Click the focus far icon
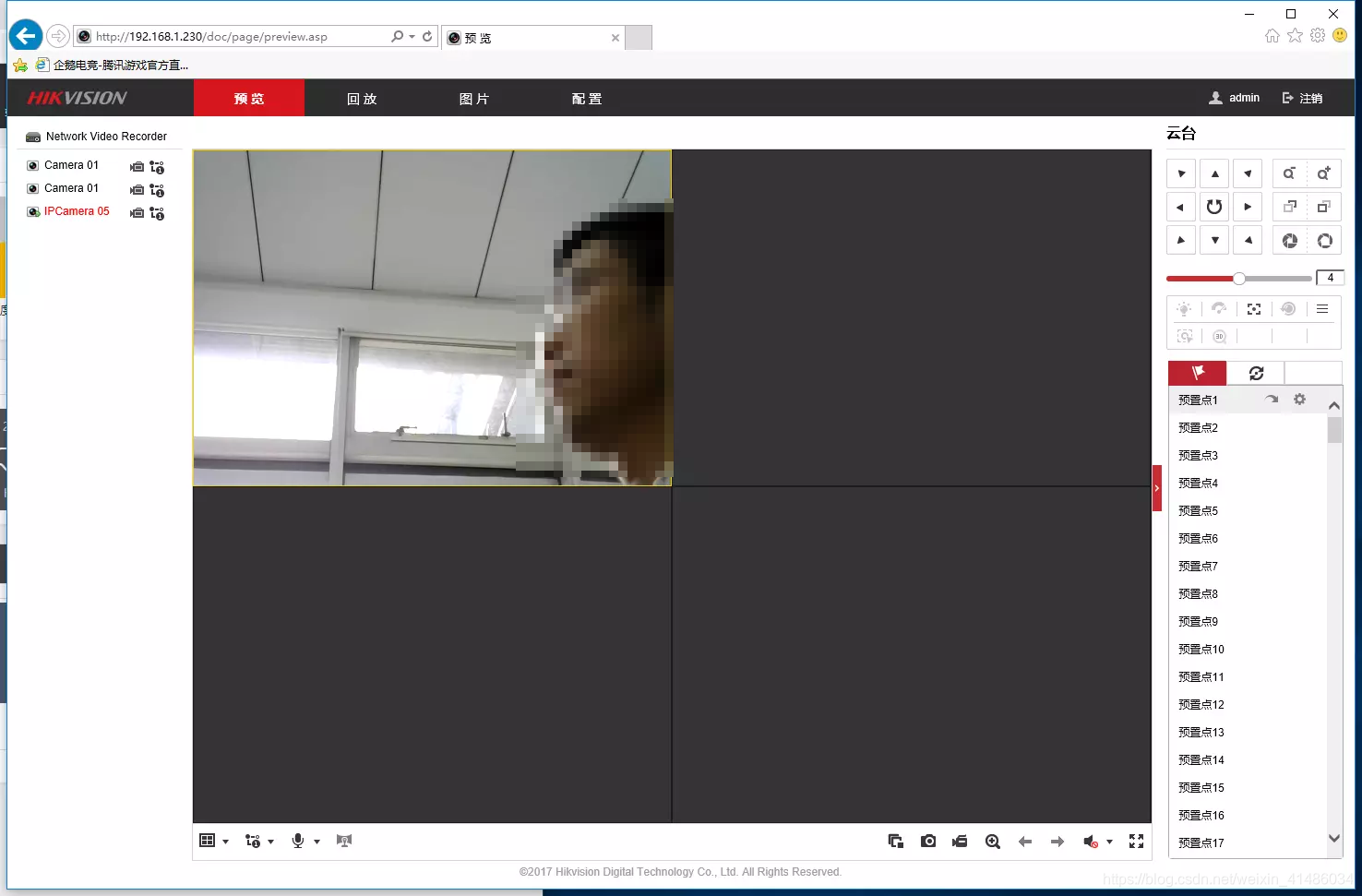The width and height of the screenshot is (1362, 896). click(1324, 207)
